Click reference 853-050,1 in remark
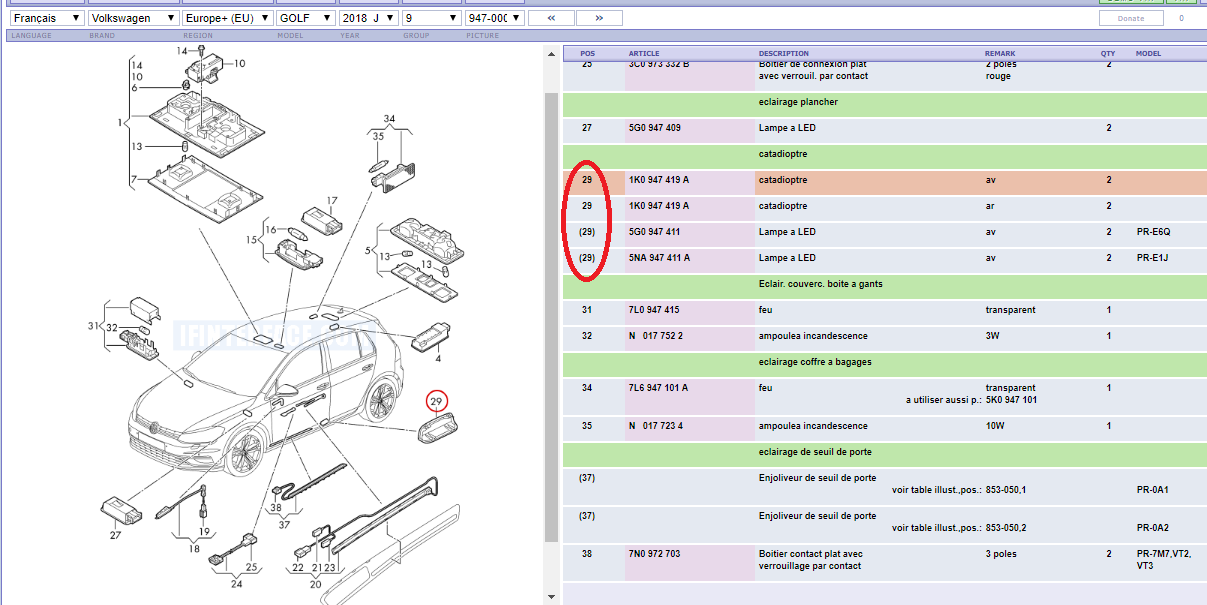This screenshot has width=1207, height=605. tap(1006, 490)
